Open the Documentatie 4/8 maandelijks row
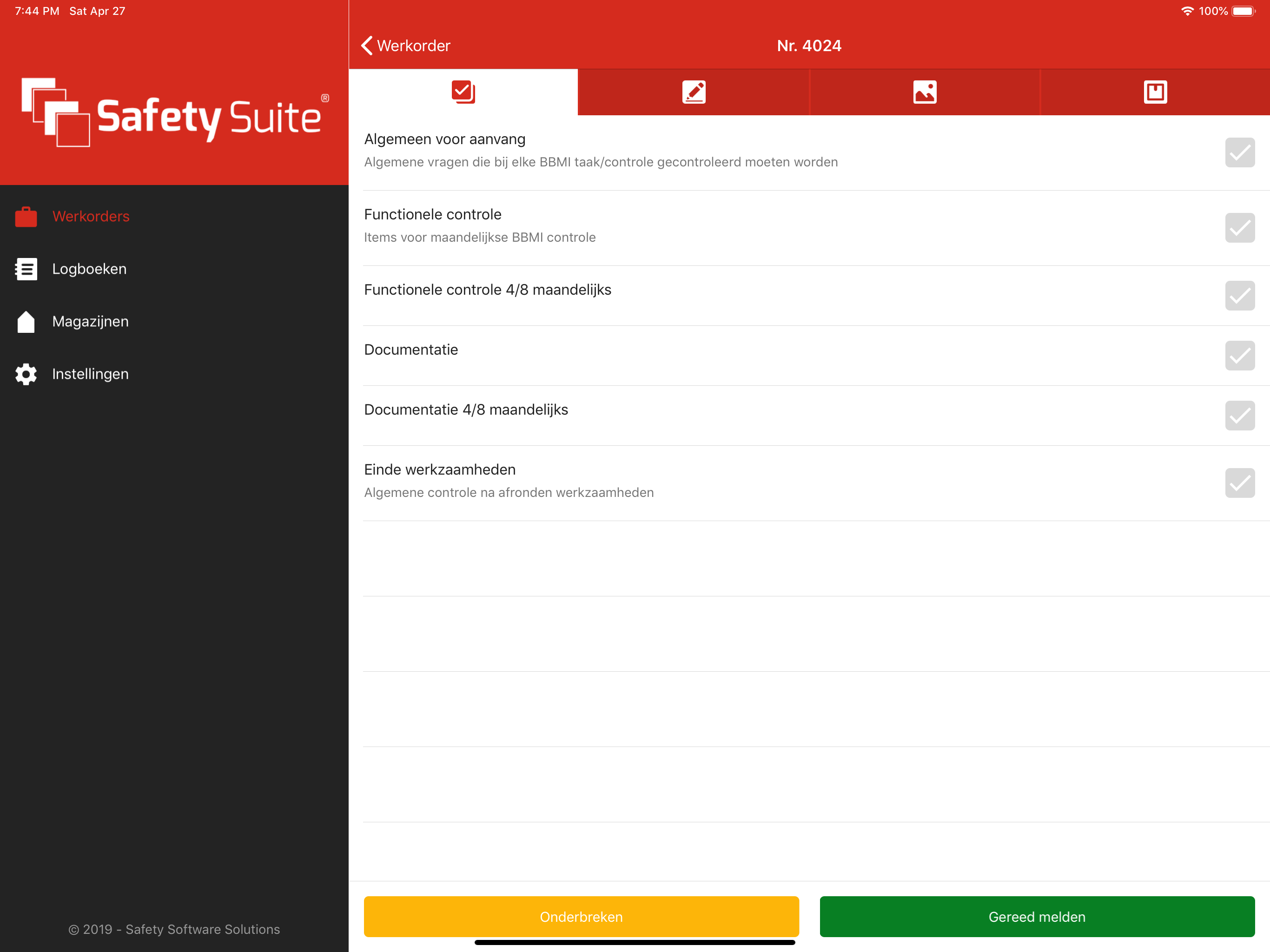 [809, 415]
